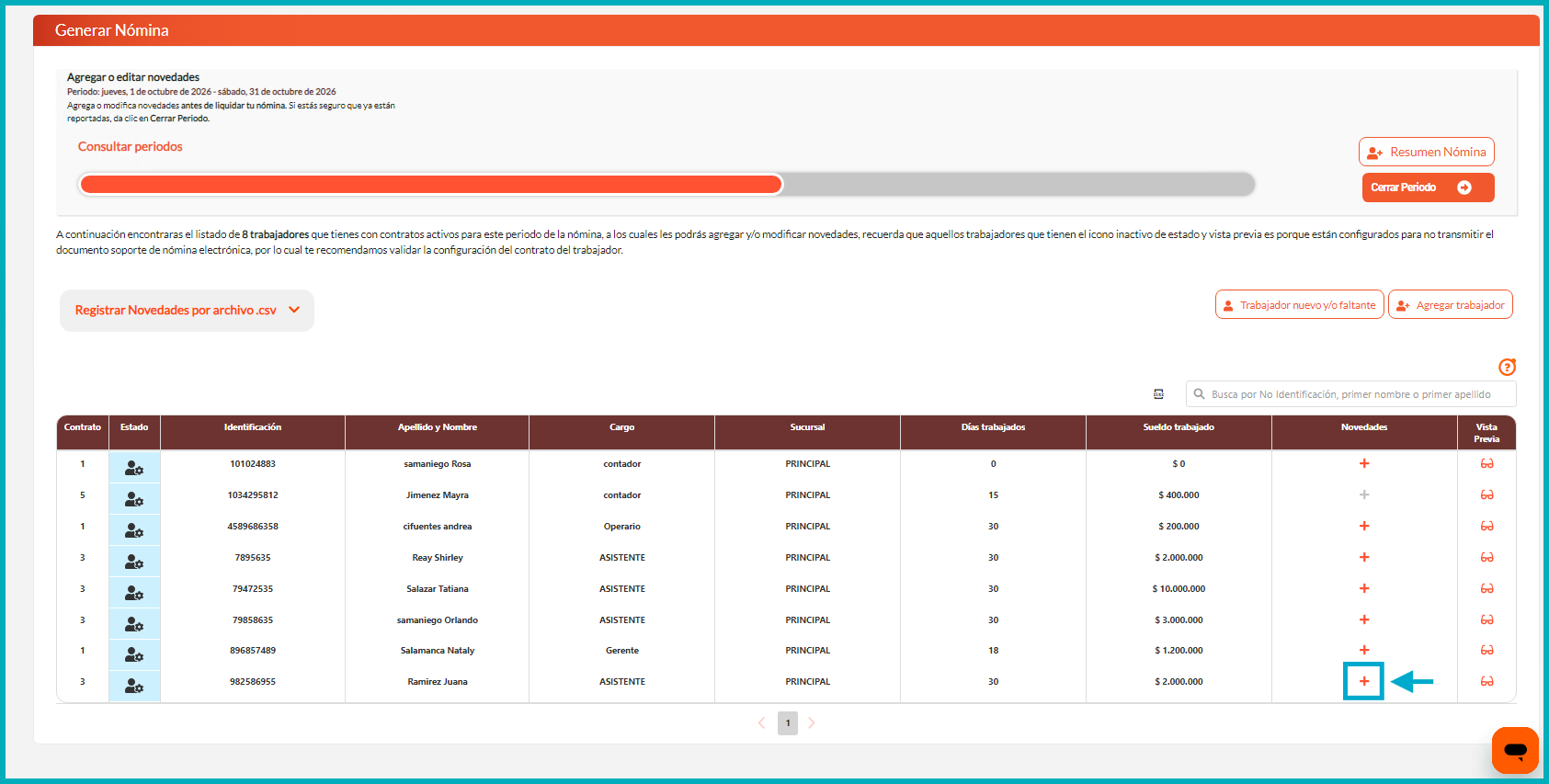Viewport: 1549px width, 784px height.
Task: Select page 1 in pagination
Action: click(x=788, y=723)
